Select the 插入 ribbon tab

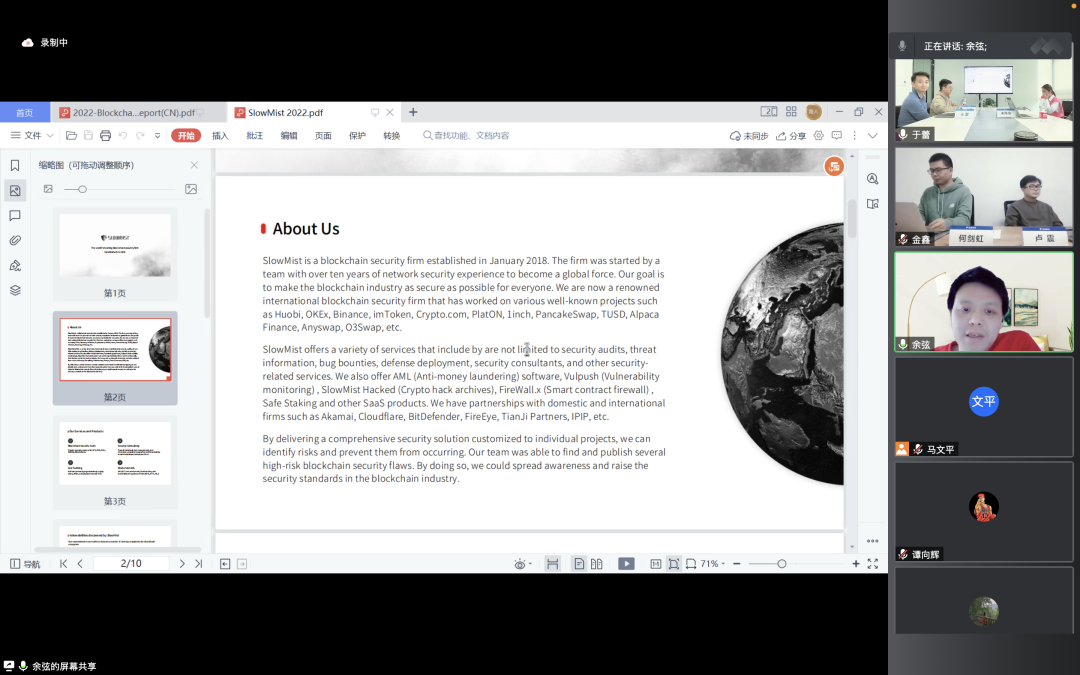(x=220, y=136)
